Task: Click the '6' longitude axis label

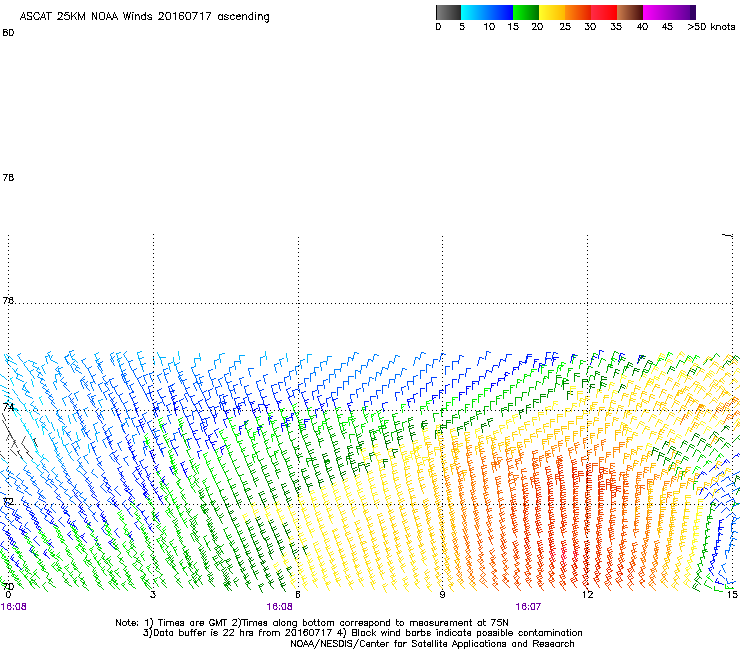Action: point(298,595)
